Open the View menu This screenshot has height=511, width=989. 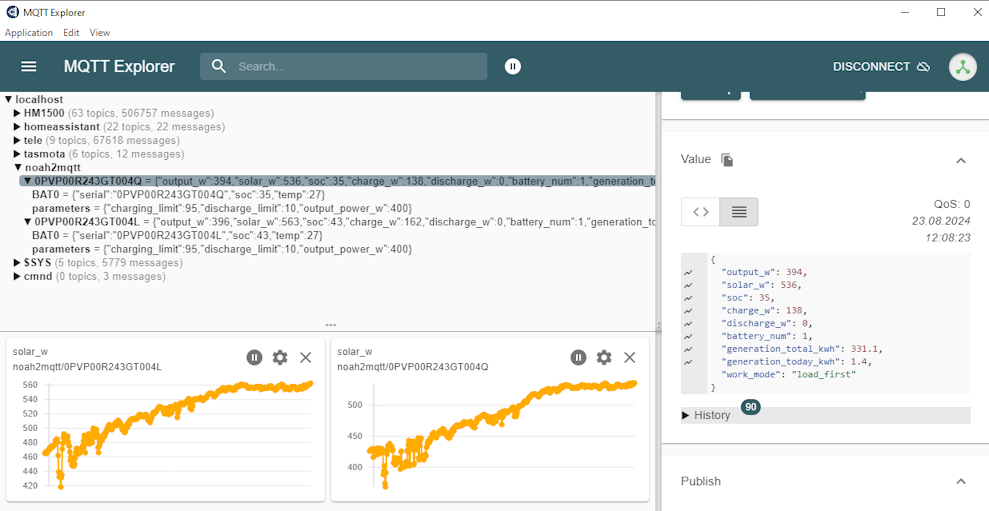pyautogui.click(x=100, y=33)
